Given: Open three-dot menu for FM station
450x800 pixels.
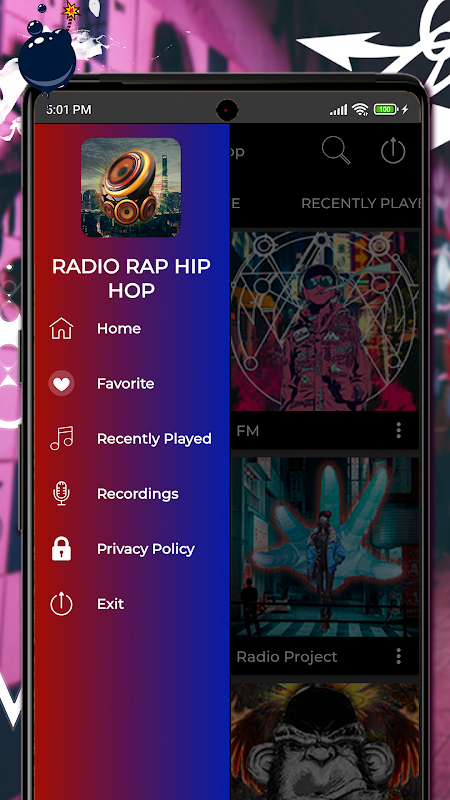Looking at the screenshot, I should click(398, 431).
